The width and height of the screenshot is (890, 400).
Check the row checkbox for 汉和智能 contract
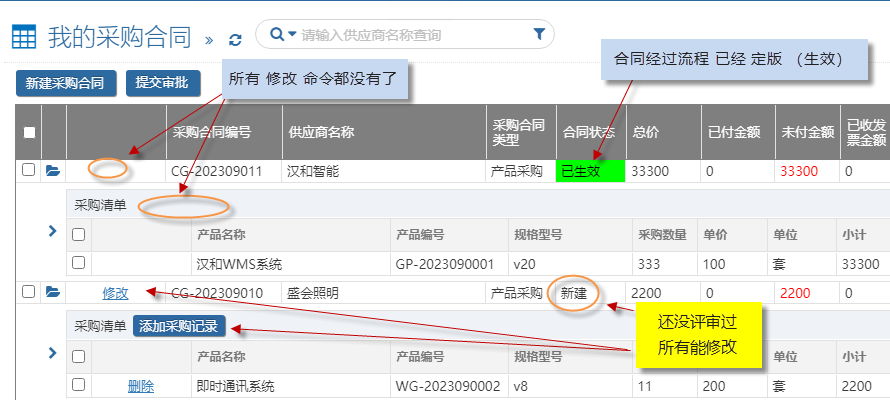(29, 170)
